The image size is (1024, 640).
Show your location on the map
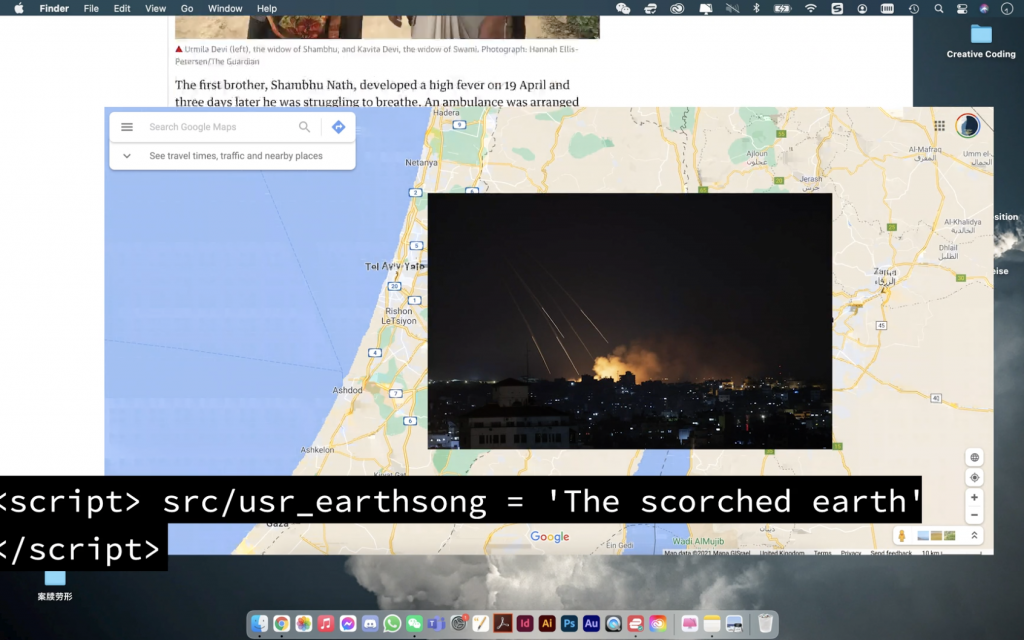click(974, 477)
